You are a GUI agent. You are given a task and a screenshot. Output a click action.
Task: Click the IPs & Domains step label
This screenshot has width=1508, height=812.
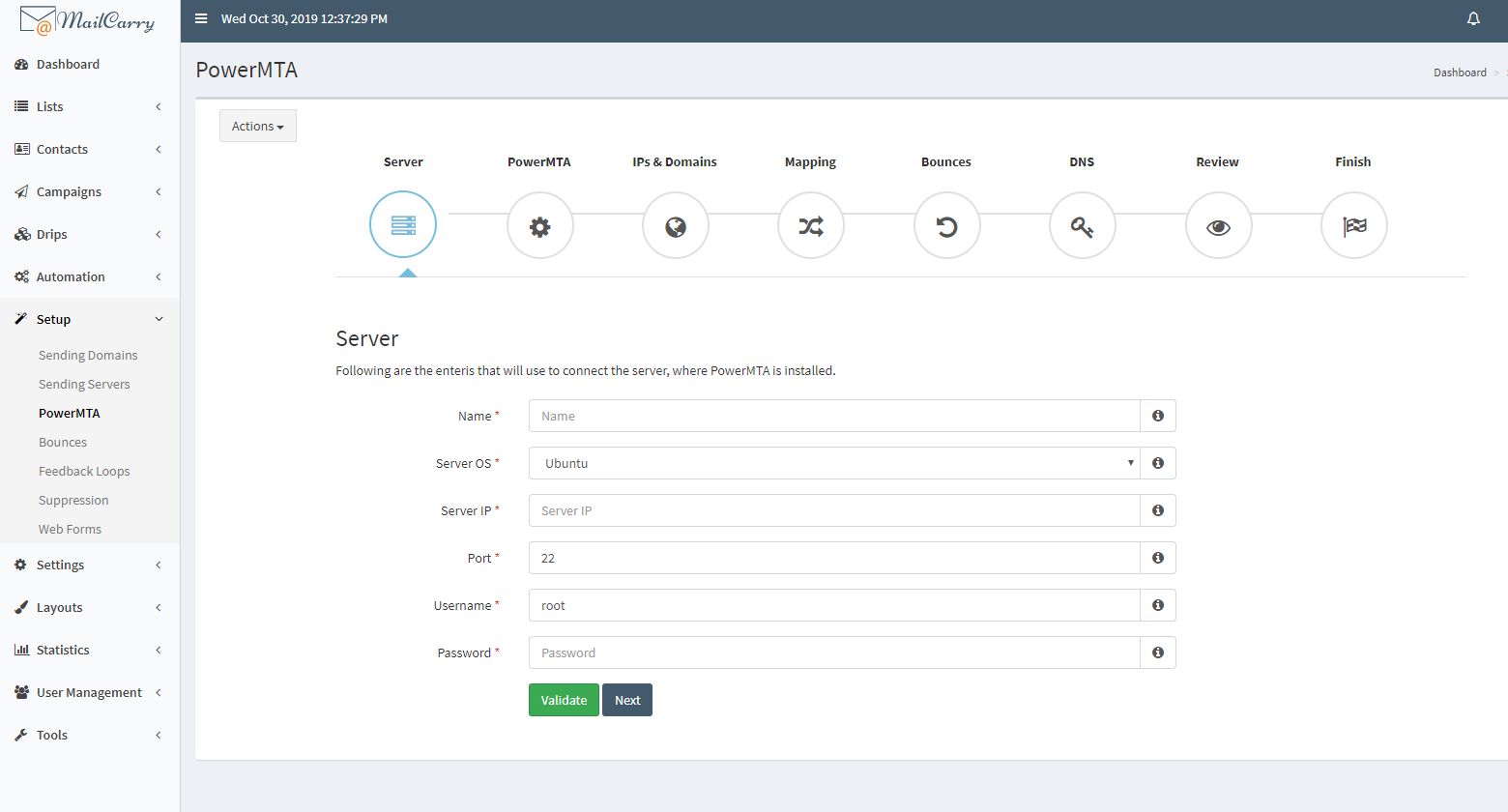pyautogui.click(x=675, y=161)
